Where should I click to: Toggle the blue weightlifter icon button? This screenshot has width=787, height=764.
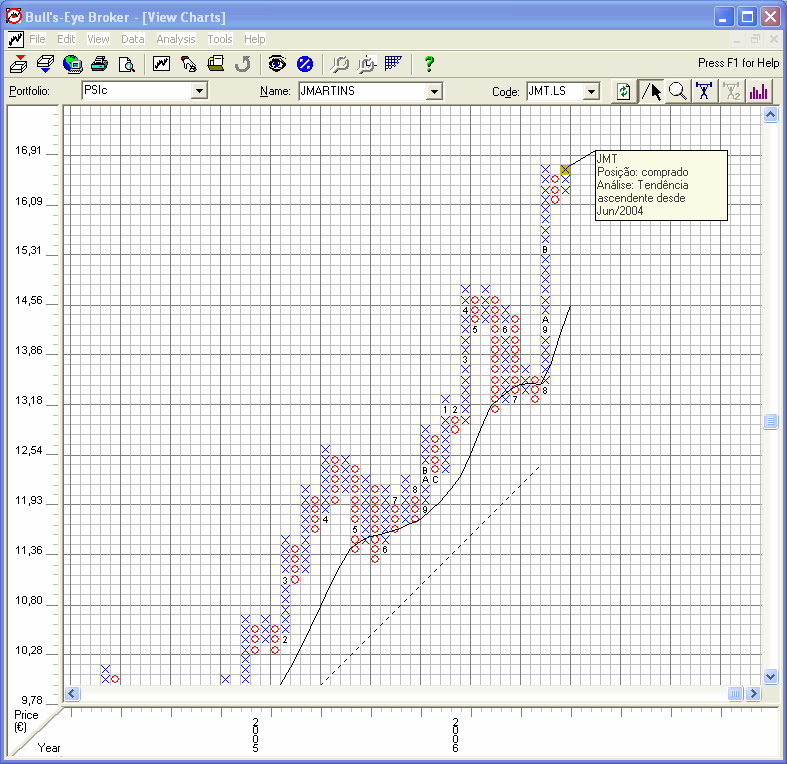pos(705,91)
